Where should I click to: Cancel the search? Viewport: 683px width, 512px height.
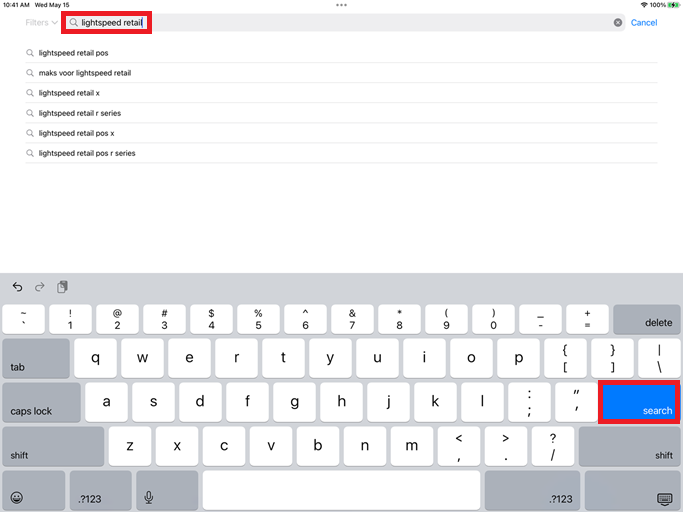click(644, 23)
